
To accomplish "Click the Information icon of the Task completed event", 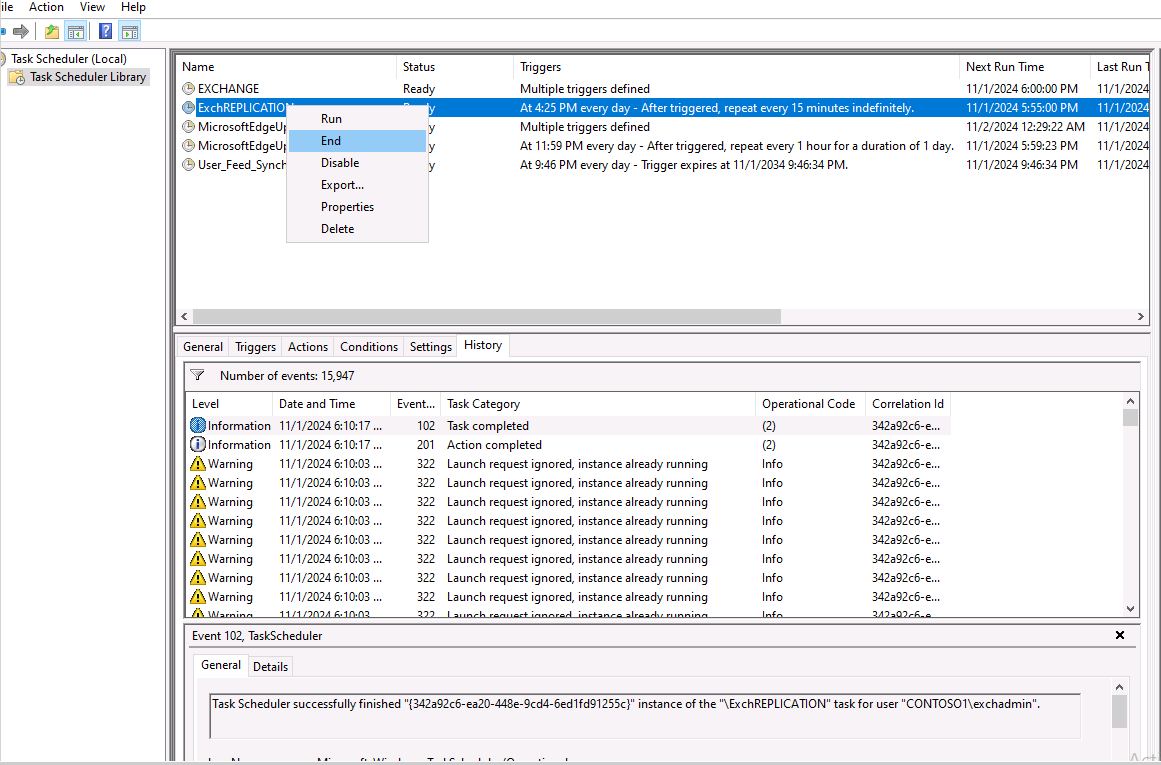I will [198, 426].
